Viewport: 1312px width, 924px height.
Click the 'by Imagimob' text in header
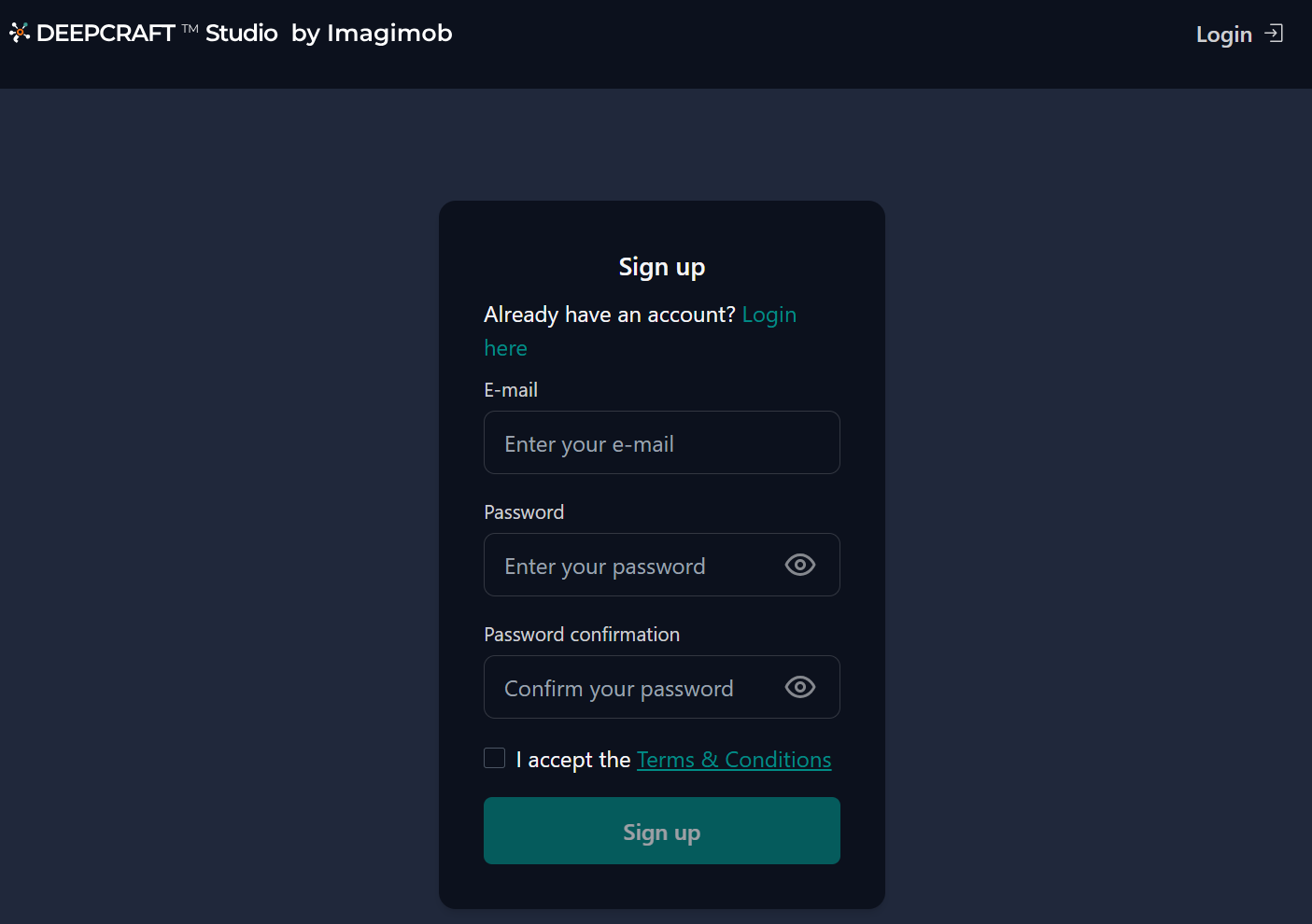(372, 34)
